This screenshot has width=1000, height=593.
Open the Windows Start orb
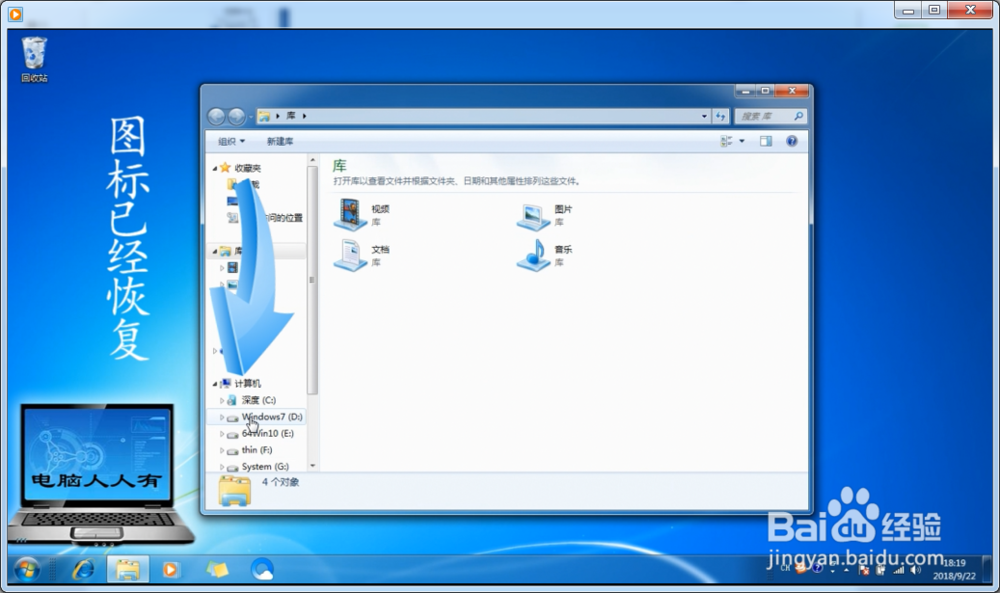(x=27, y=569)
